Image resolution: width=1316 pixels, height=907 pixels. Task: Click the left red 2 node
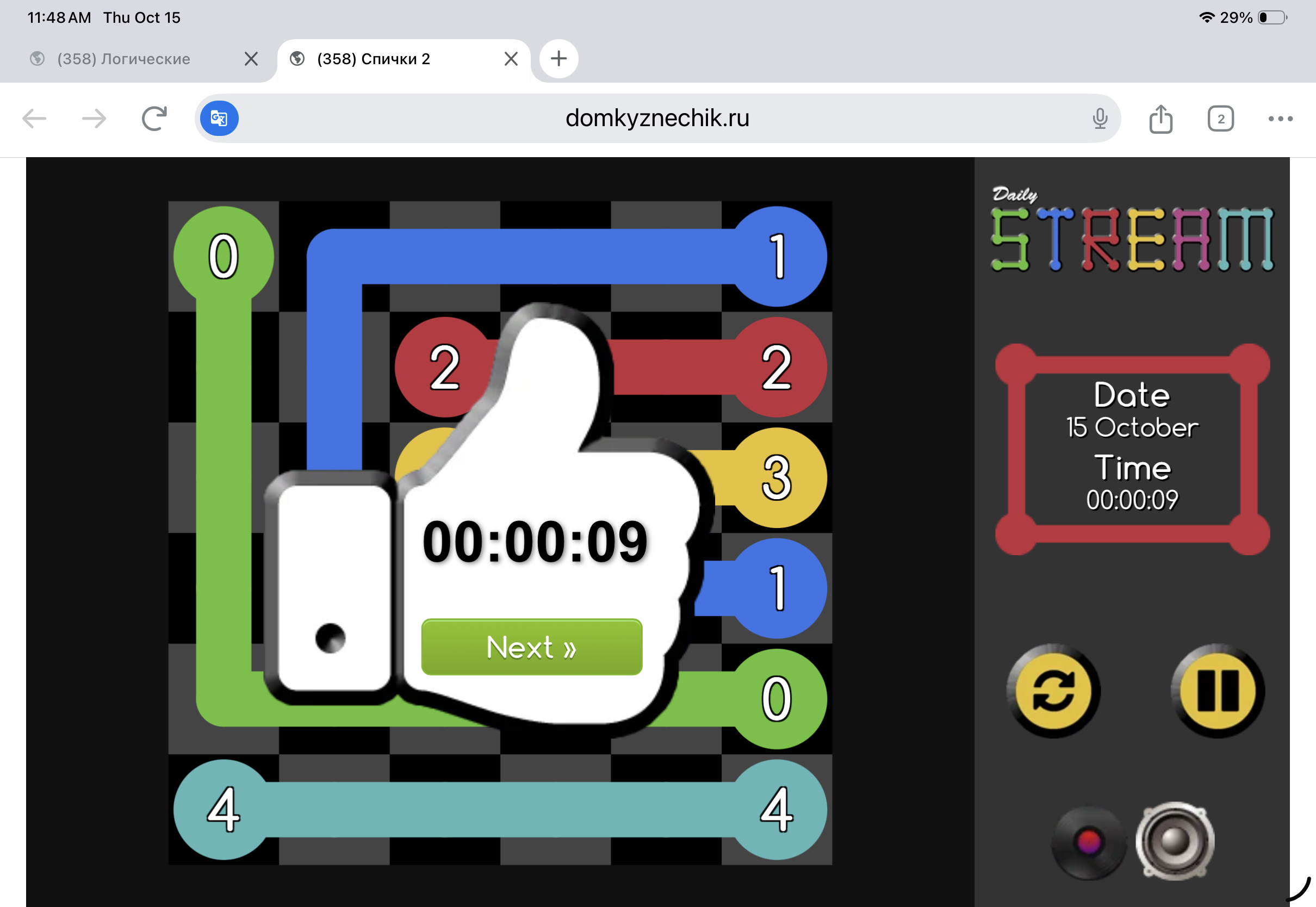coord(445,367)
